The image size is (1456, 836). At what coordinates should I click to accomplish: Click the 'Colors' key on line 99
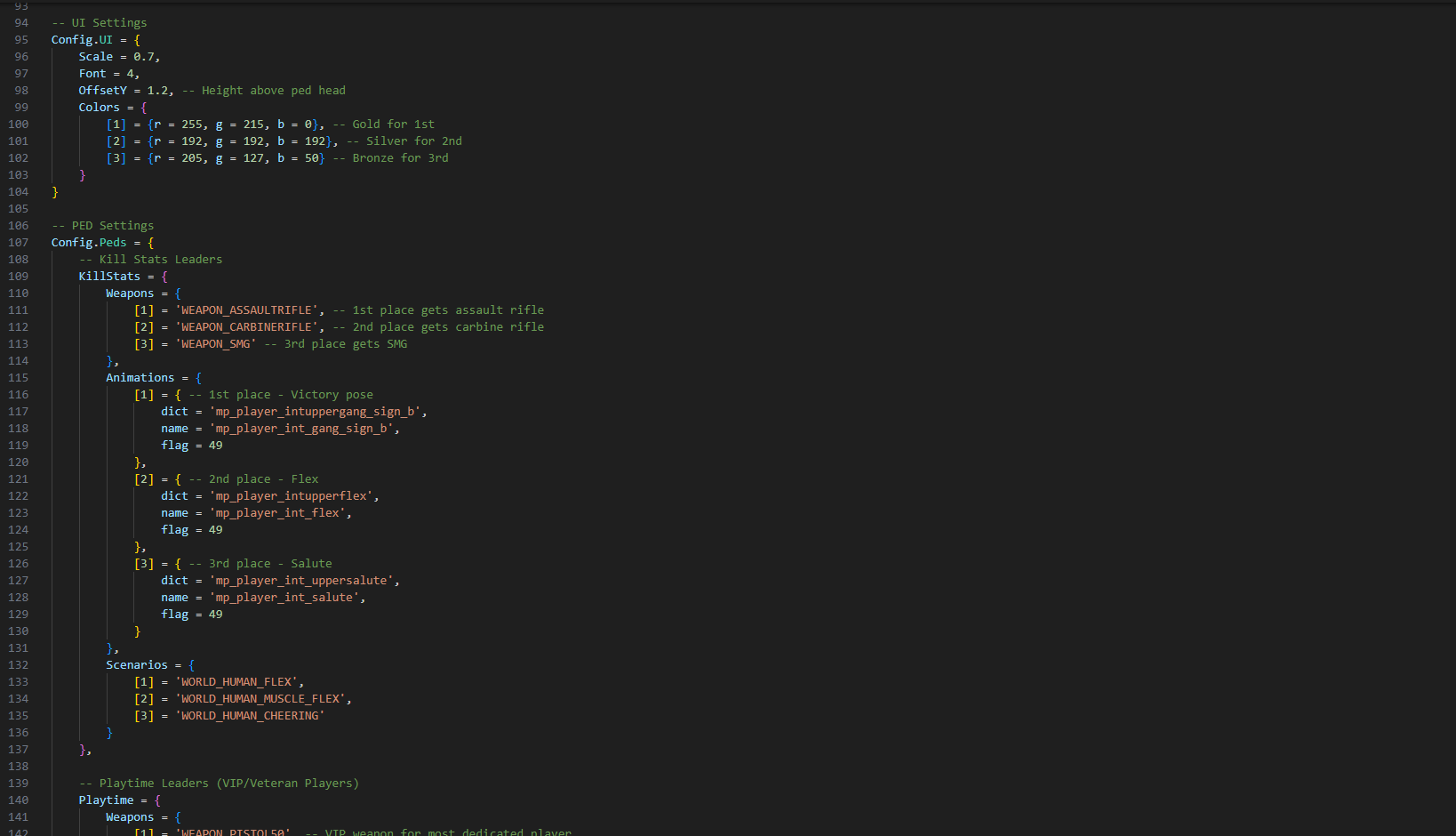tap(100, 108)
